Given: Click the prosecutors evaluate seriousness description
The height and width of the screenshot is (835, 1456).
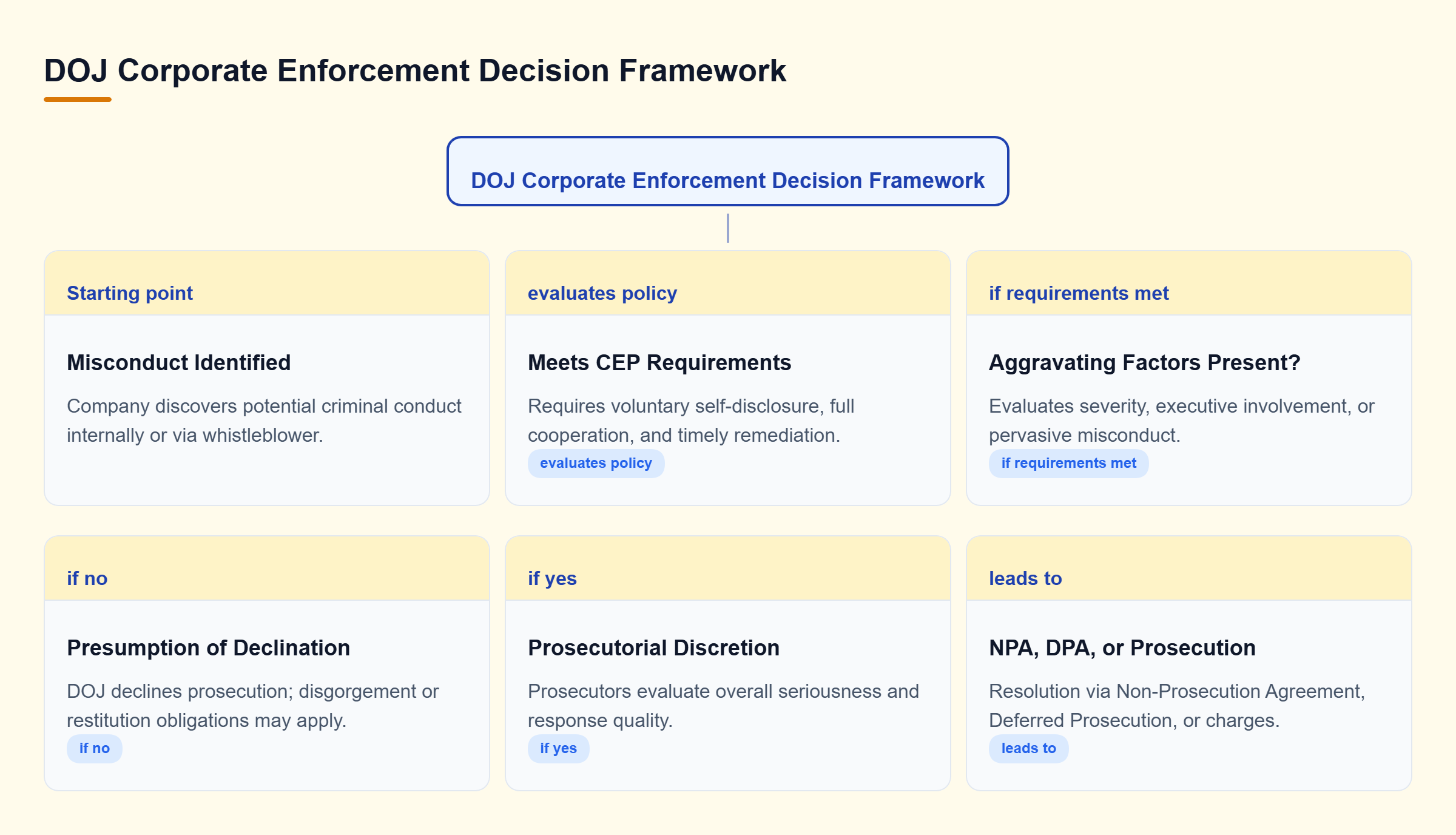Looking at the screenshot, I should (723, 706).
